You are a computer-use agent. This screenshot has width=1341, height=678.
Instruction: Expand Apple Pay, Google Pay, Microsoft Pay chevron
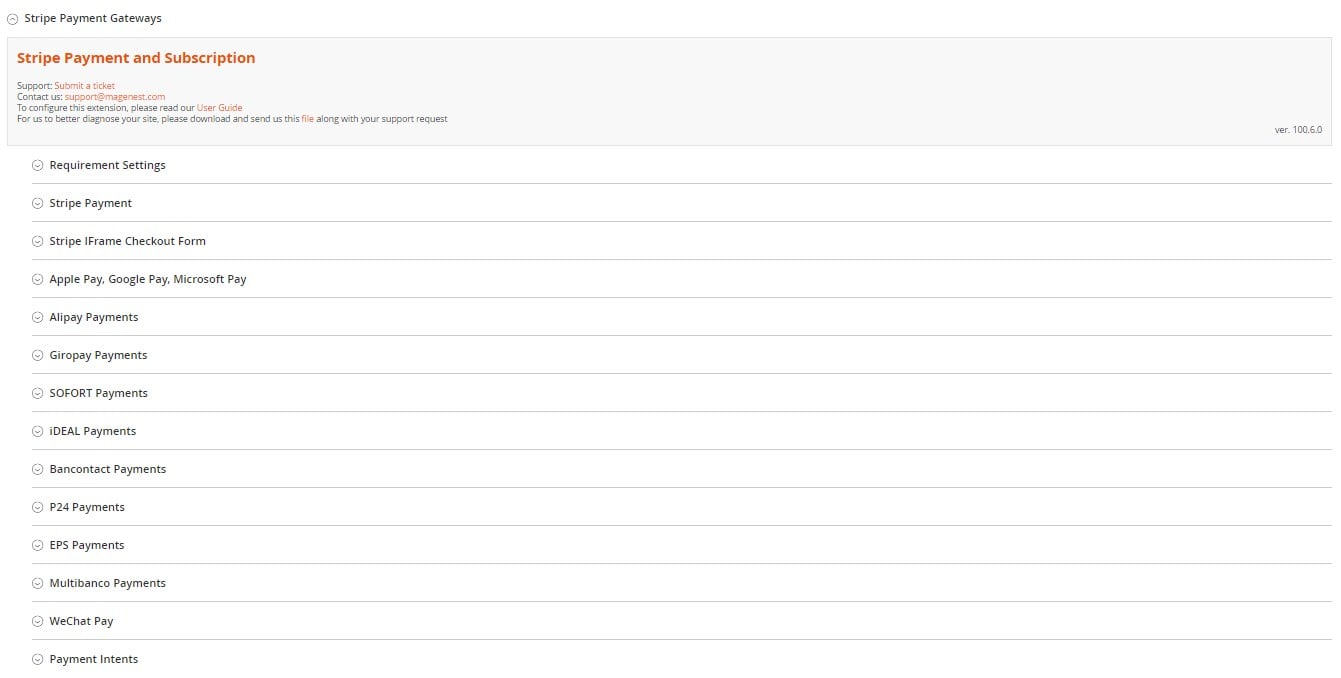(38, 280)
